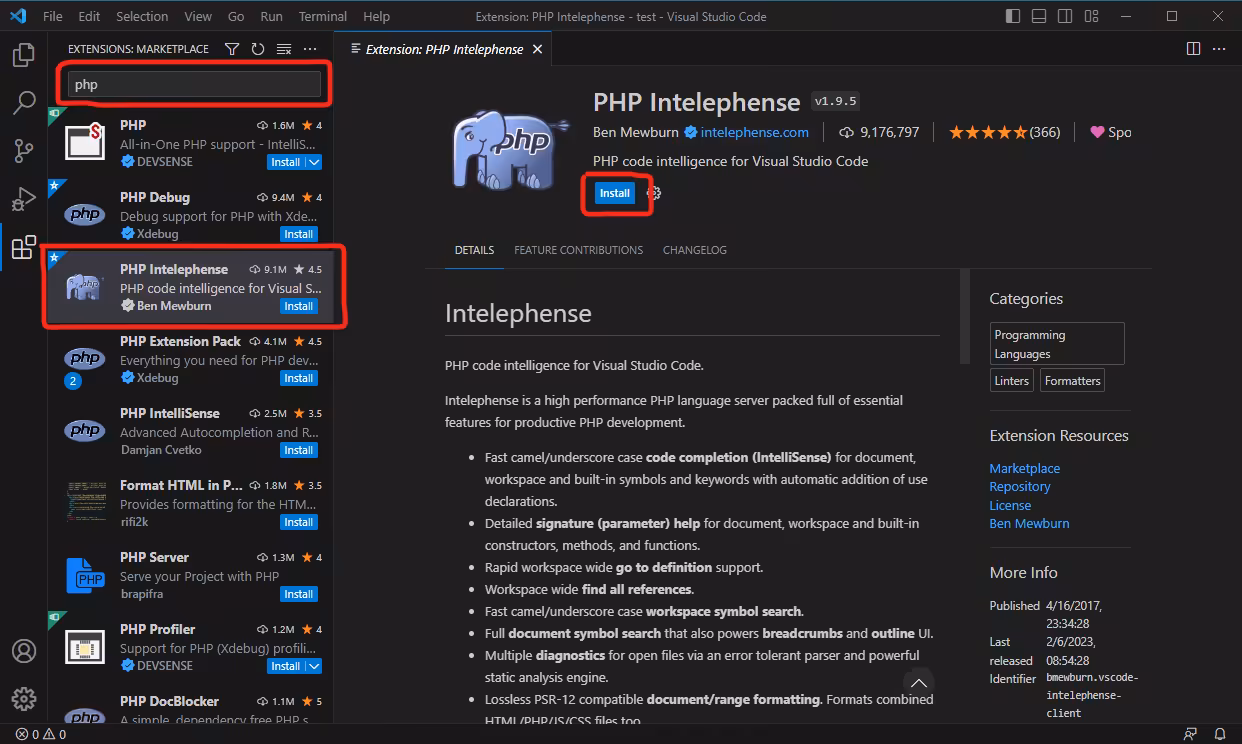The height and width of the screenshot is (744, 1242).
Task: Filter extensions with the funnel icon
Action: click(232, 49)
